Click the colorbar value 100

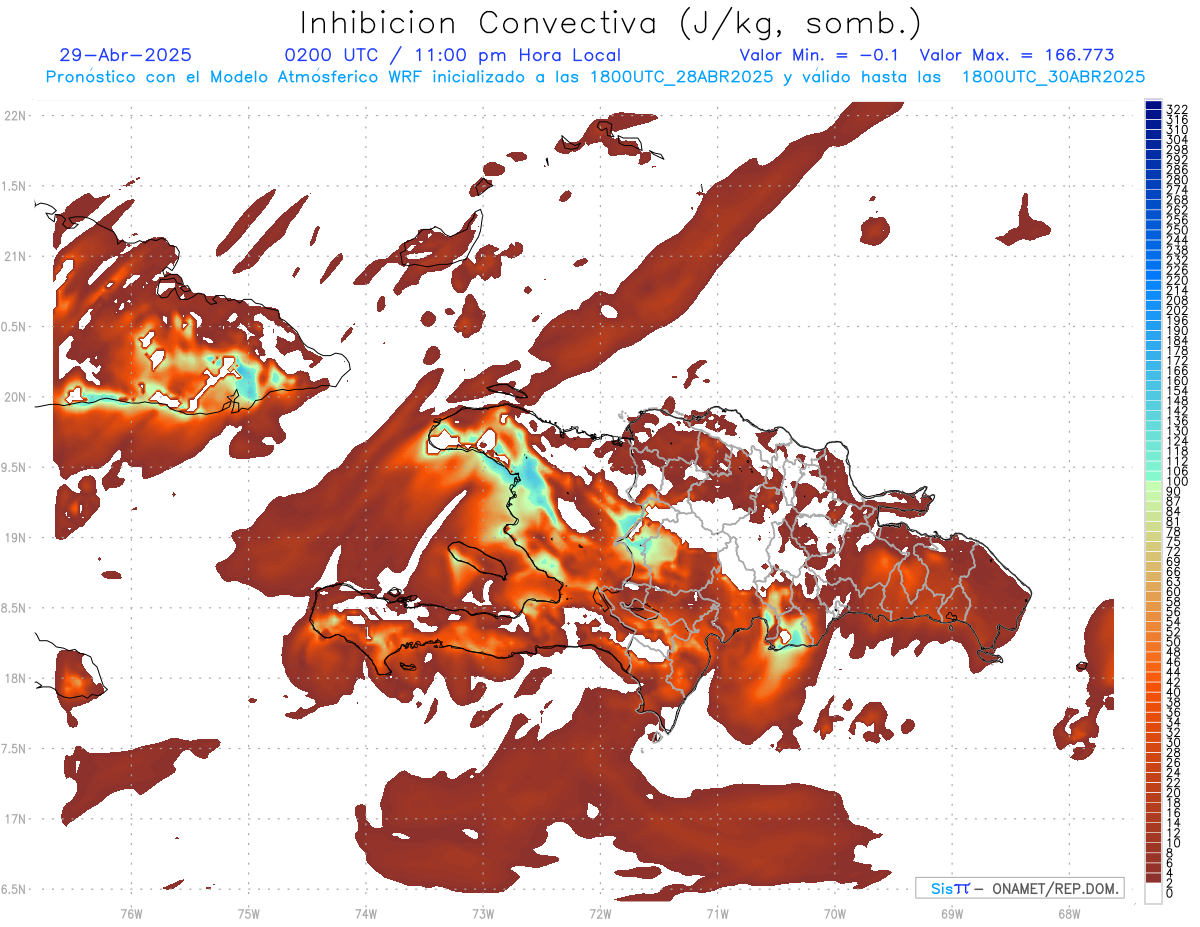pyautogui.click(x=1176, y=483)
